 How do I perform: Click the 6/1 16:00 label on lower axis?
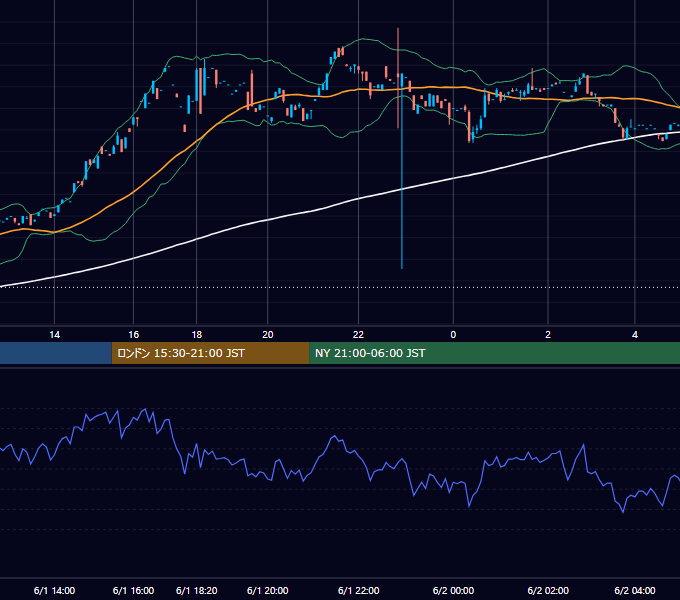133,590
